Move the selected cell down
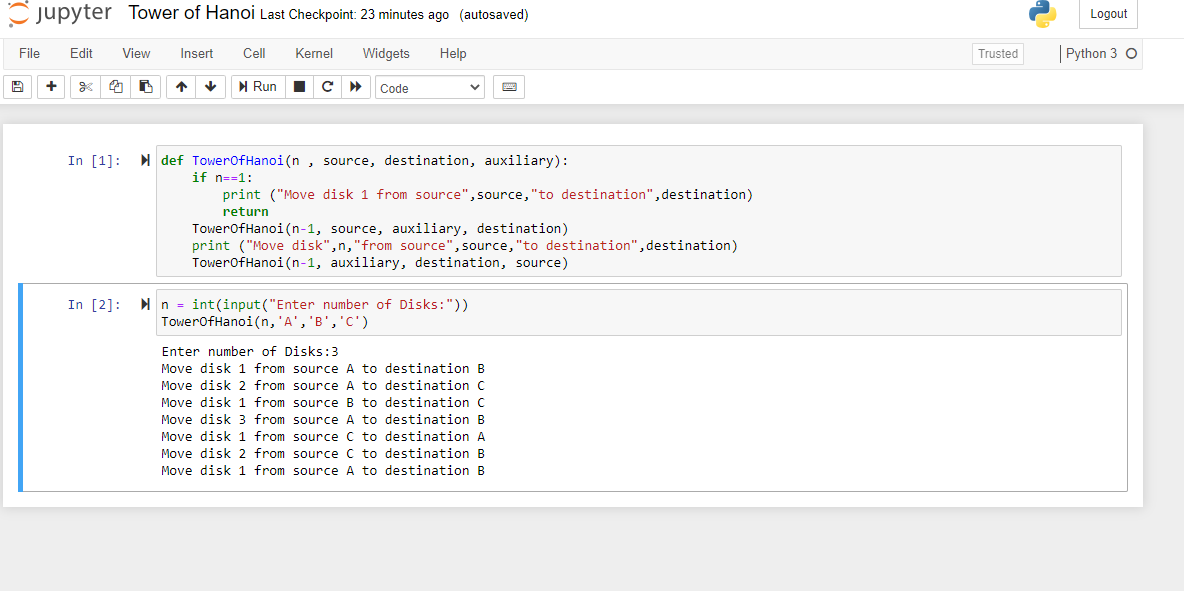Viewport: 1184px width, 591px height. click(x=211, y=87)
